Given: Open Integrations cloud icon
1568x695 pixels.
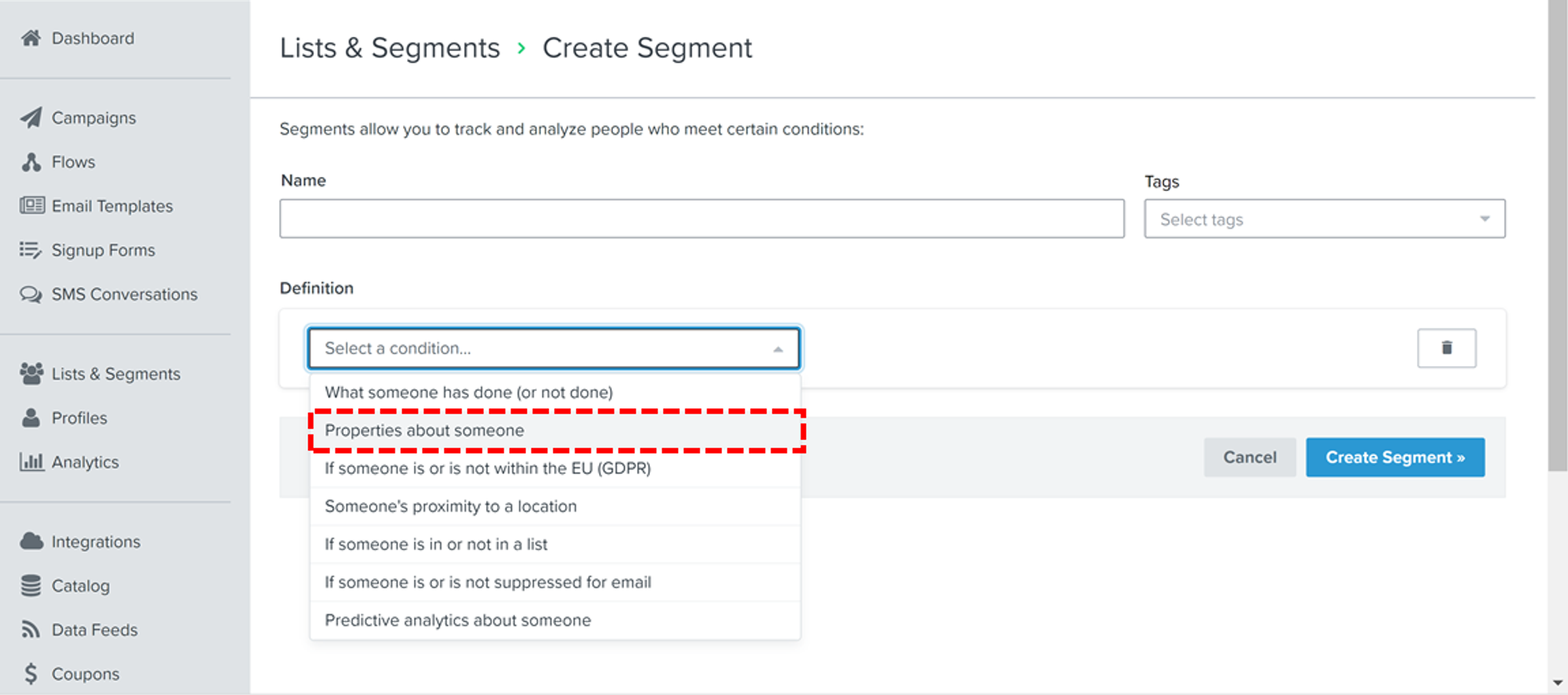Looking at the screenshot, I should (x=31, y=541).
